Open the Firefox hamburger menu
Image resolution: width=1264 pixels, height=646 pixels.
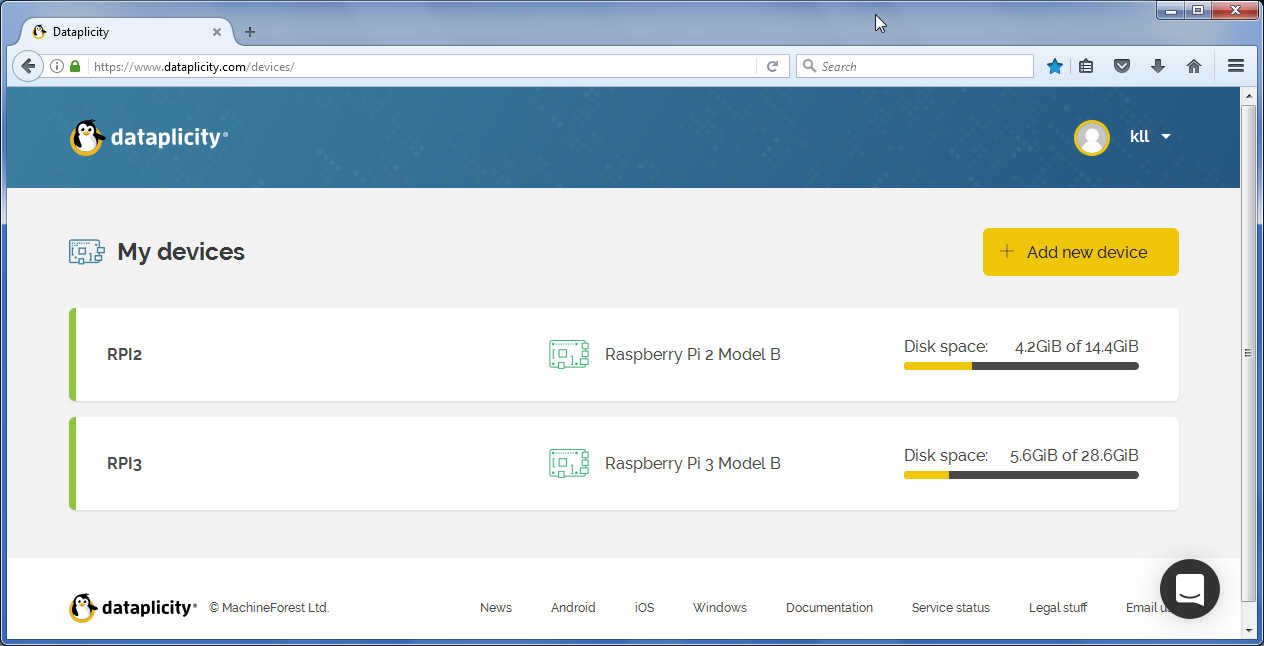coord(1235,66)
